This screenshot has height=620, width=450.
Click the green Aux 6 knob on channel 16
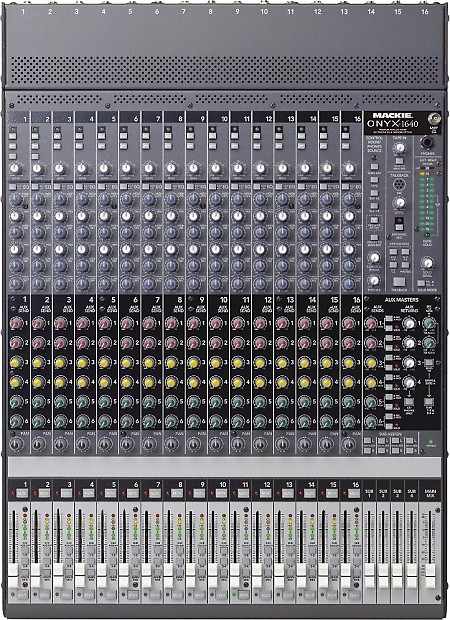pos(348,421)
